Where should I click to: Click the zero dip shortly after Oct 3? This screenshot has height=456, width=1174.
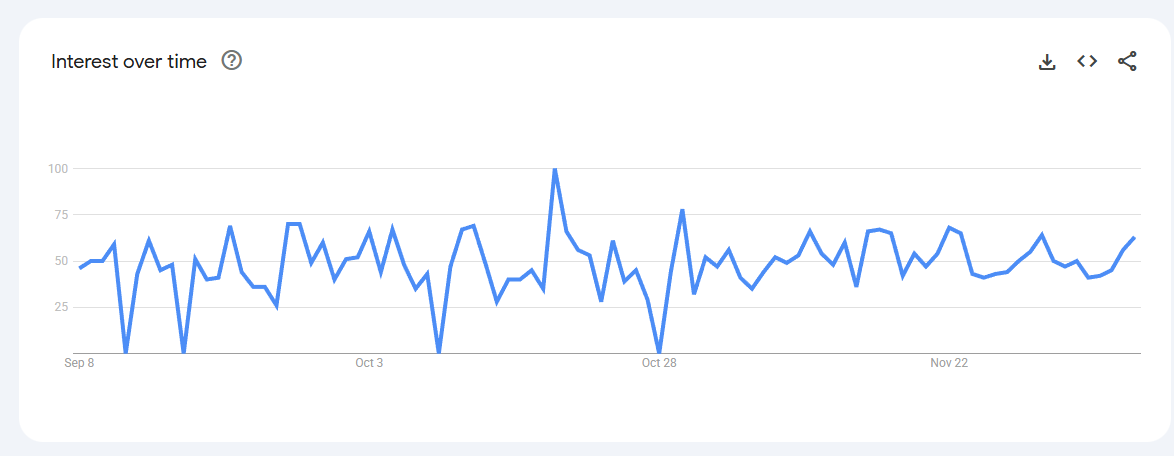[439, 352]
